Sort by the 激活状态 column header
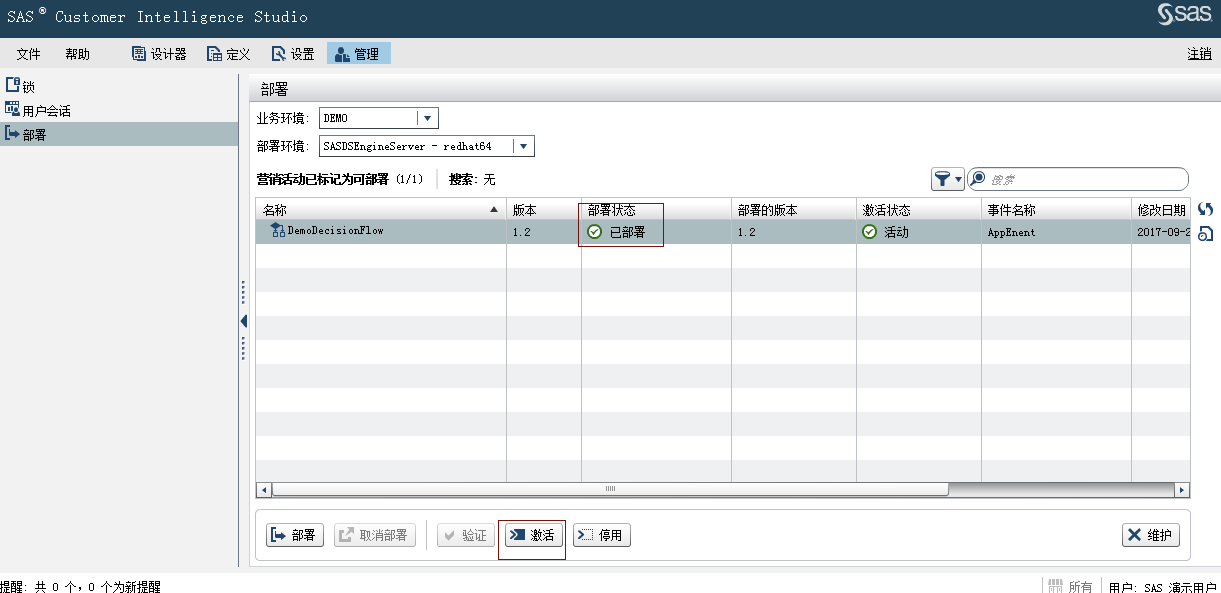Screen dimensions: 1221x593 click(x=919, y=210)
